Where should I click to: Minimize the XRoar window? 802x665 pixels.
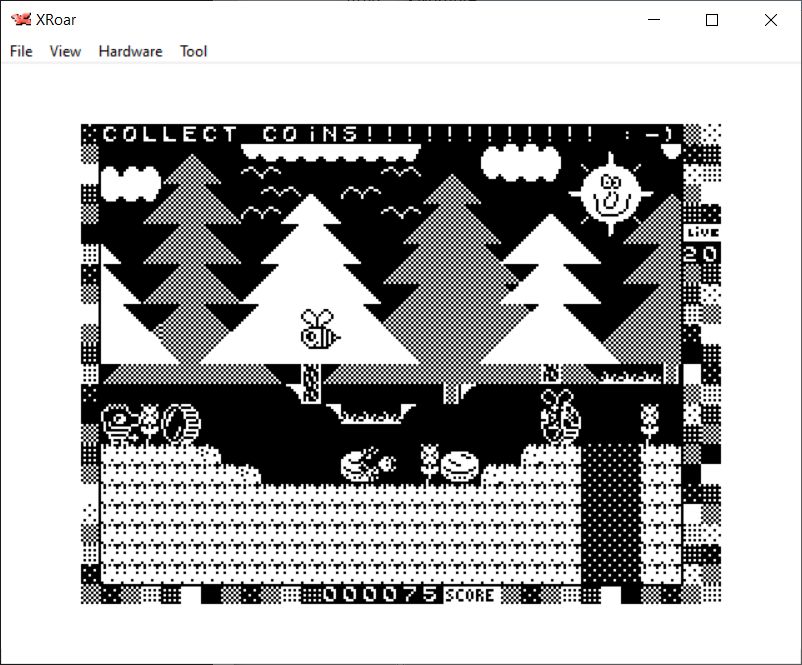click(654, 20)
